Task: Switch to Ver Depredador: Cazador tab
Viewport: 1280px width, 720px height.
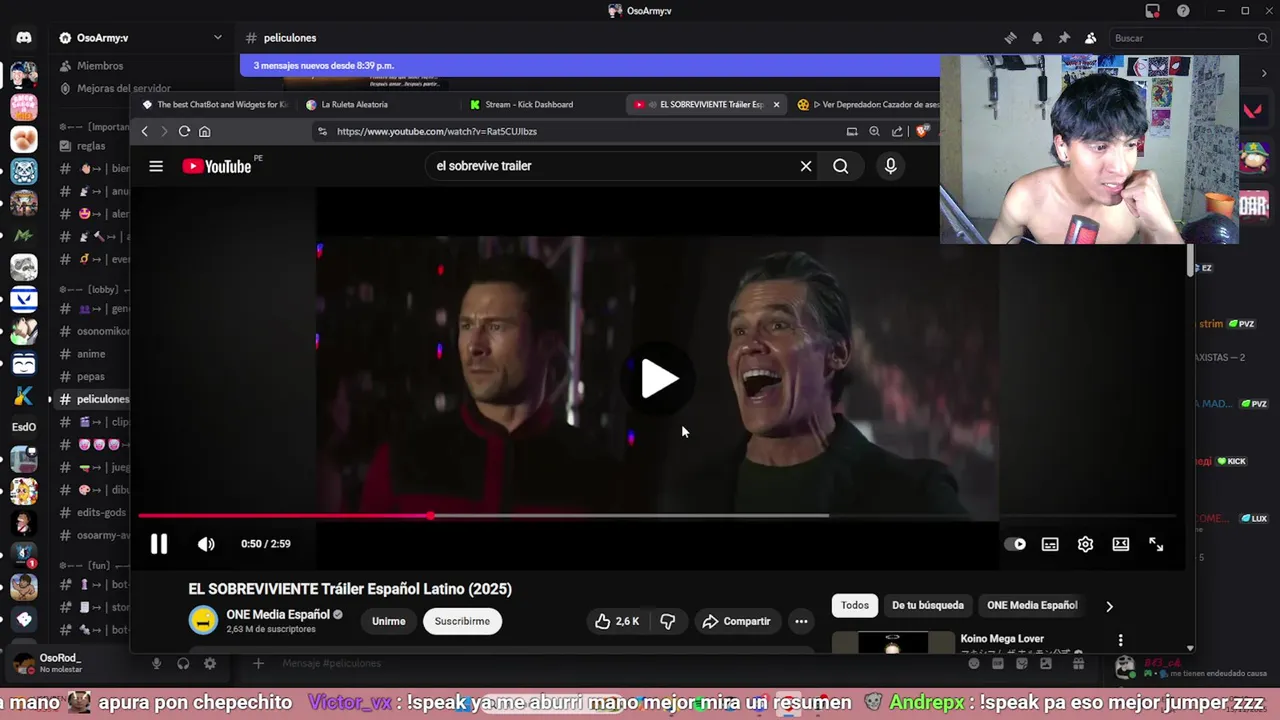Action: coord(869,104)
